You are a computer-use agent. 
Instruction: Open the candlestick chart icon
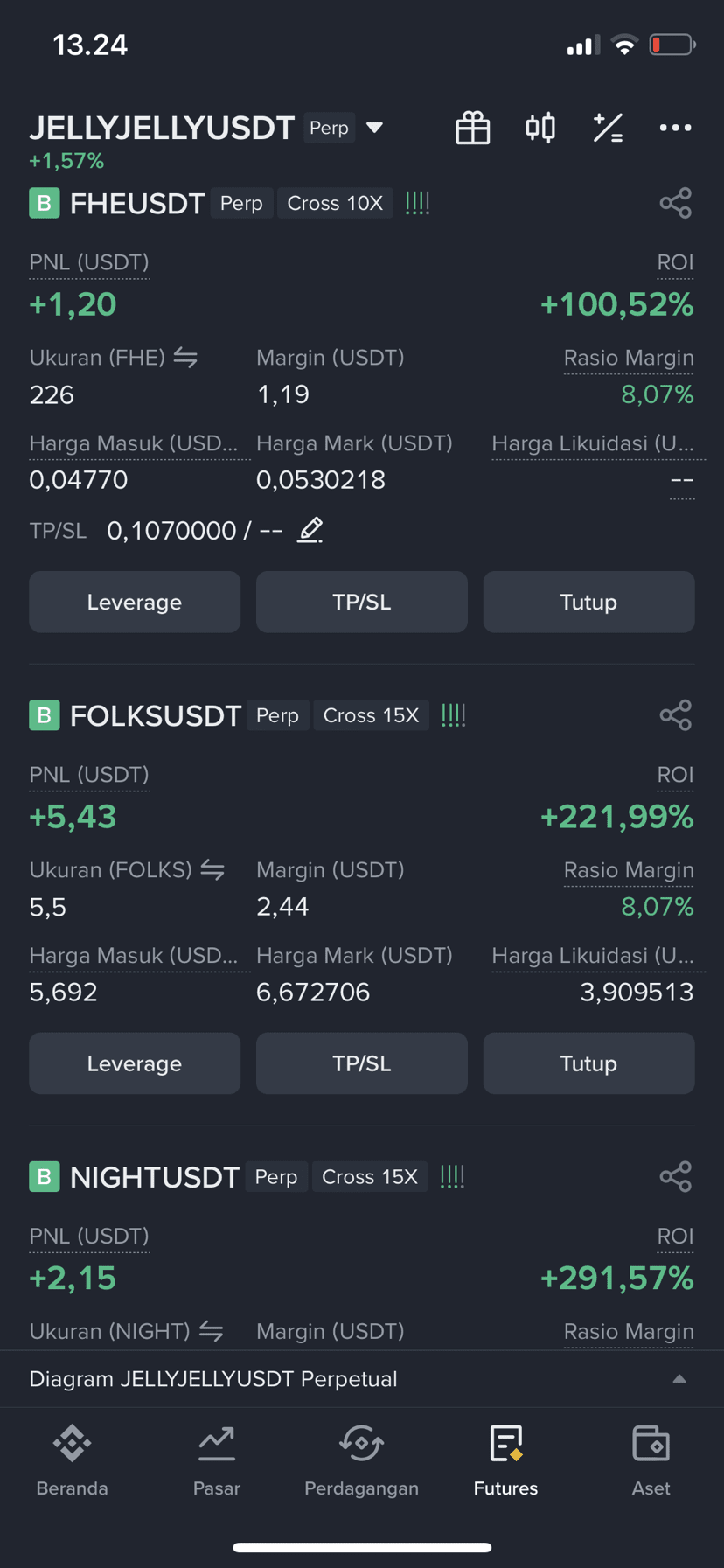point(540,128)
